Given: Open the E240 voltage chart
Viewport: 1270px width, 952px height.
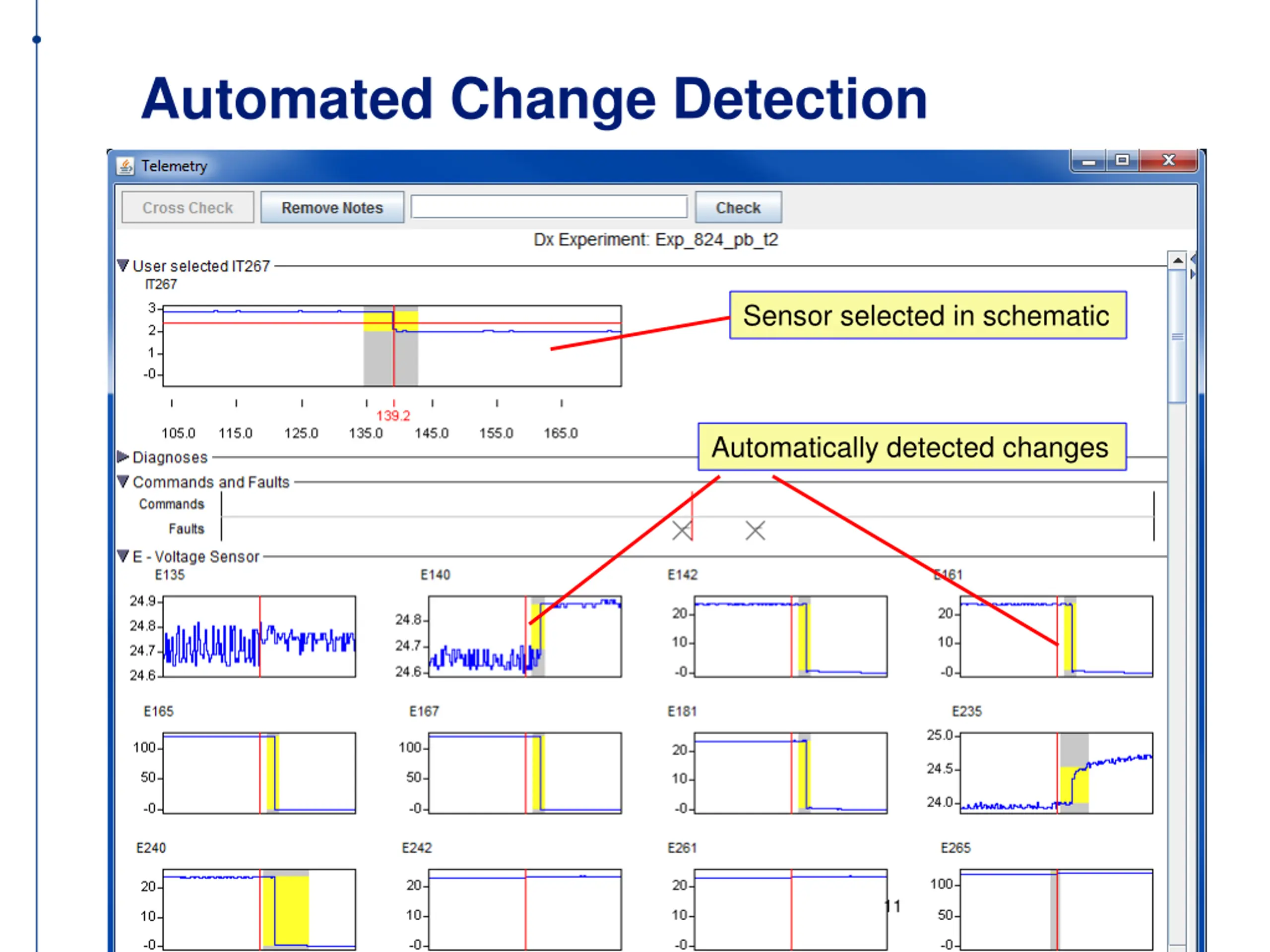Looking at the screenshot, I should [x=259, y=909].
